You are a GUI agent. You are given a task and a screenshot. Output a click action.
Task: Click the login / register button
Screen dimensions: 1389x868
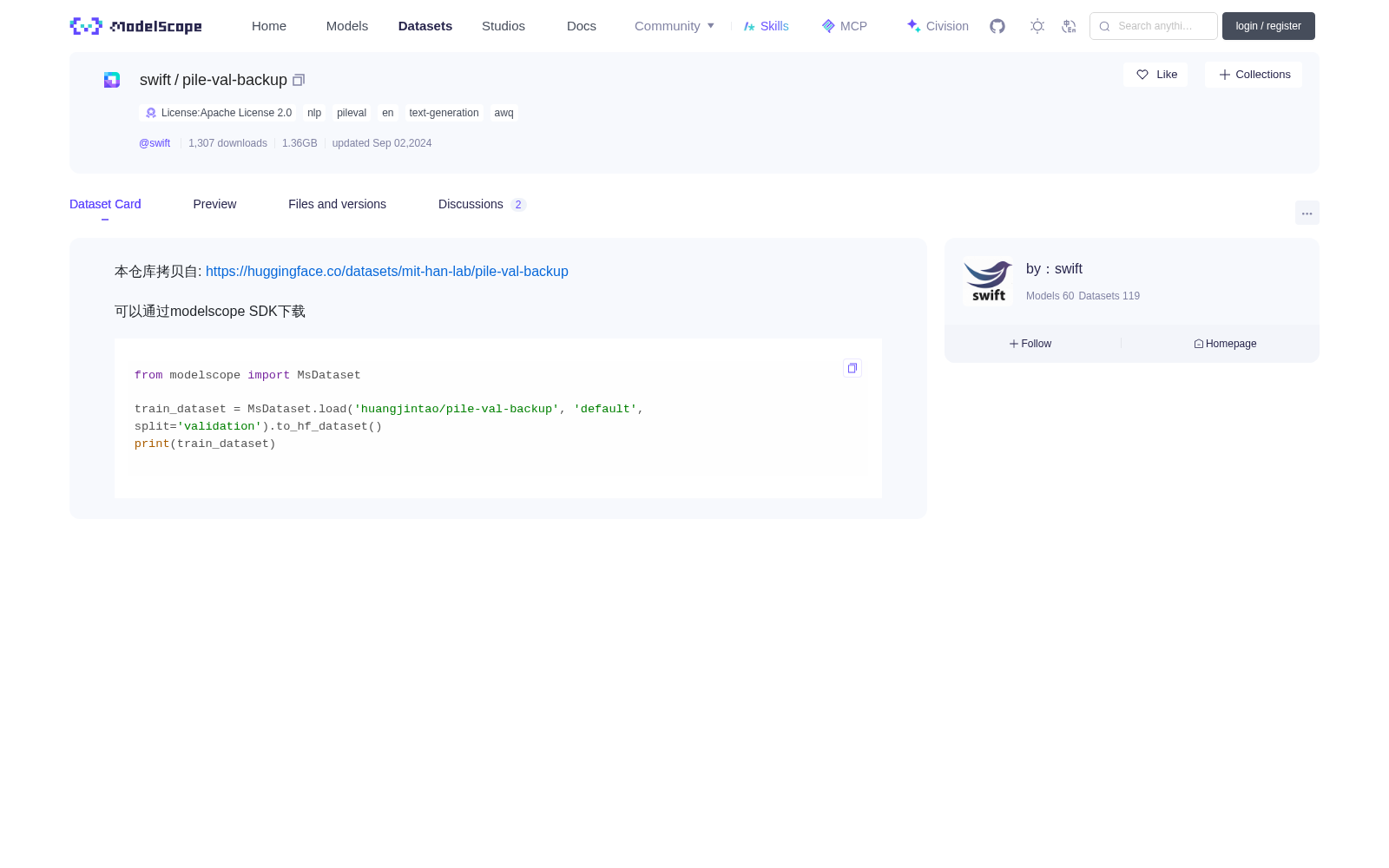point(1268,26)
